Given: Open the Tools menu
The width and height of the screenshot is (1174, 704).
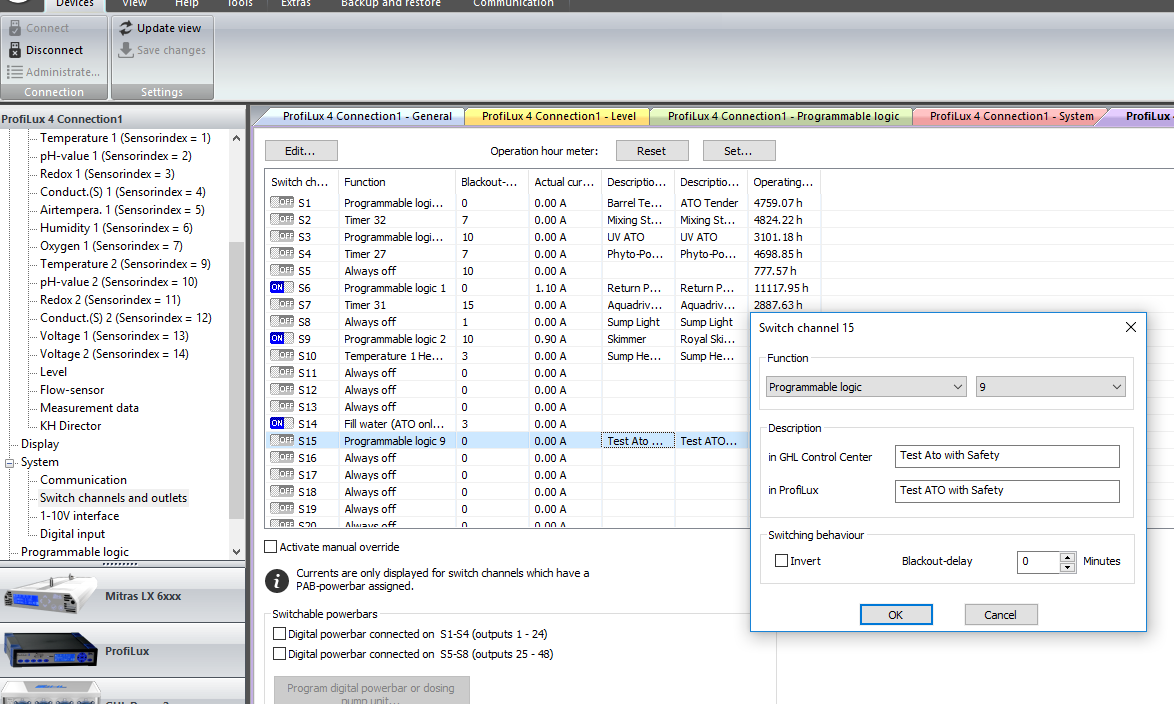Looking at the screenshot, I should pyautogui.click(x=240, y=4).
